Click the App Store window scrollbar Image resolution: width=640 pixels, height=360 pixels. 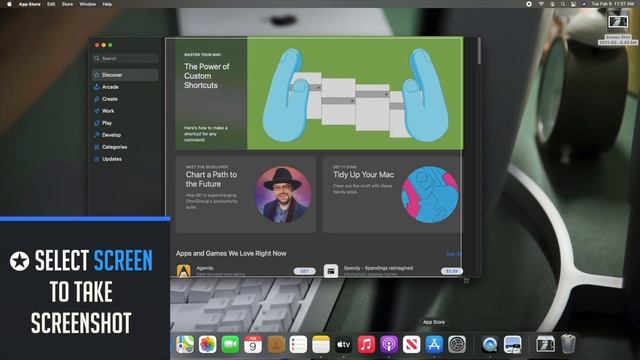(479, 51)
